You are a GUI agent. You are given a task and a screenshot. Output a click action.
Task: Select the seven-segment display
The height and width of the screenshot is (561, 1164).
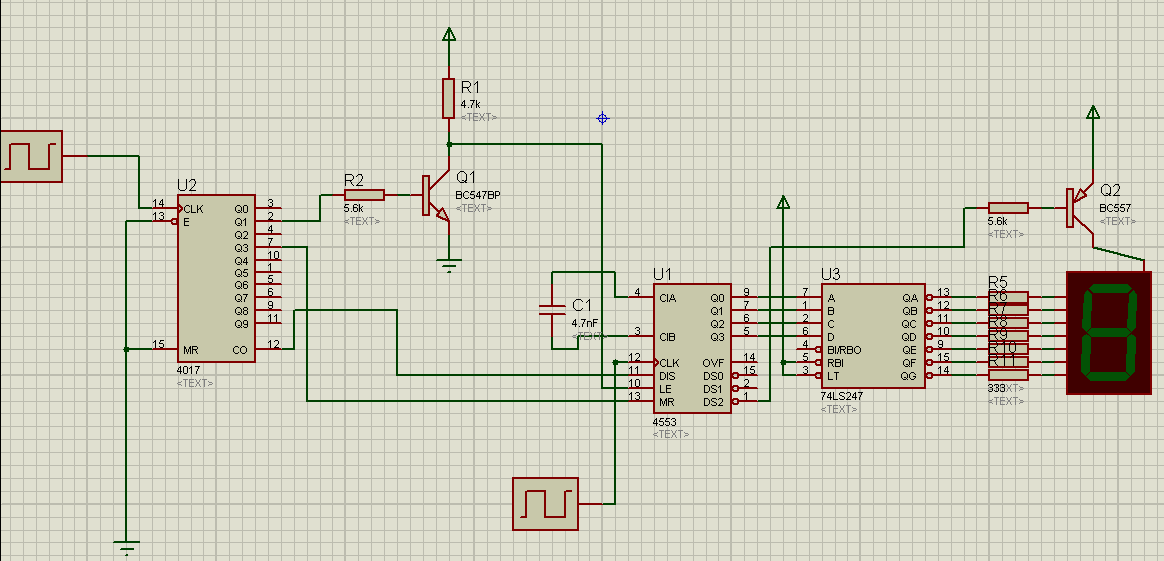[1109, 332]
